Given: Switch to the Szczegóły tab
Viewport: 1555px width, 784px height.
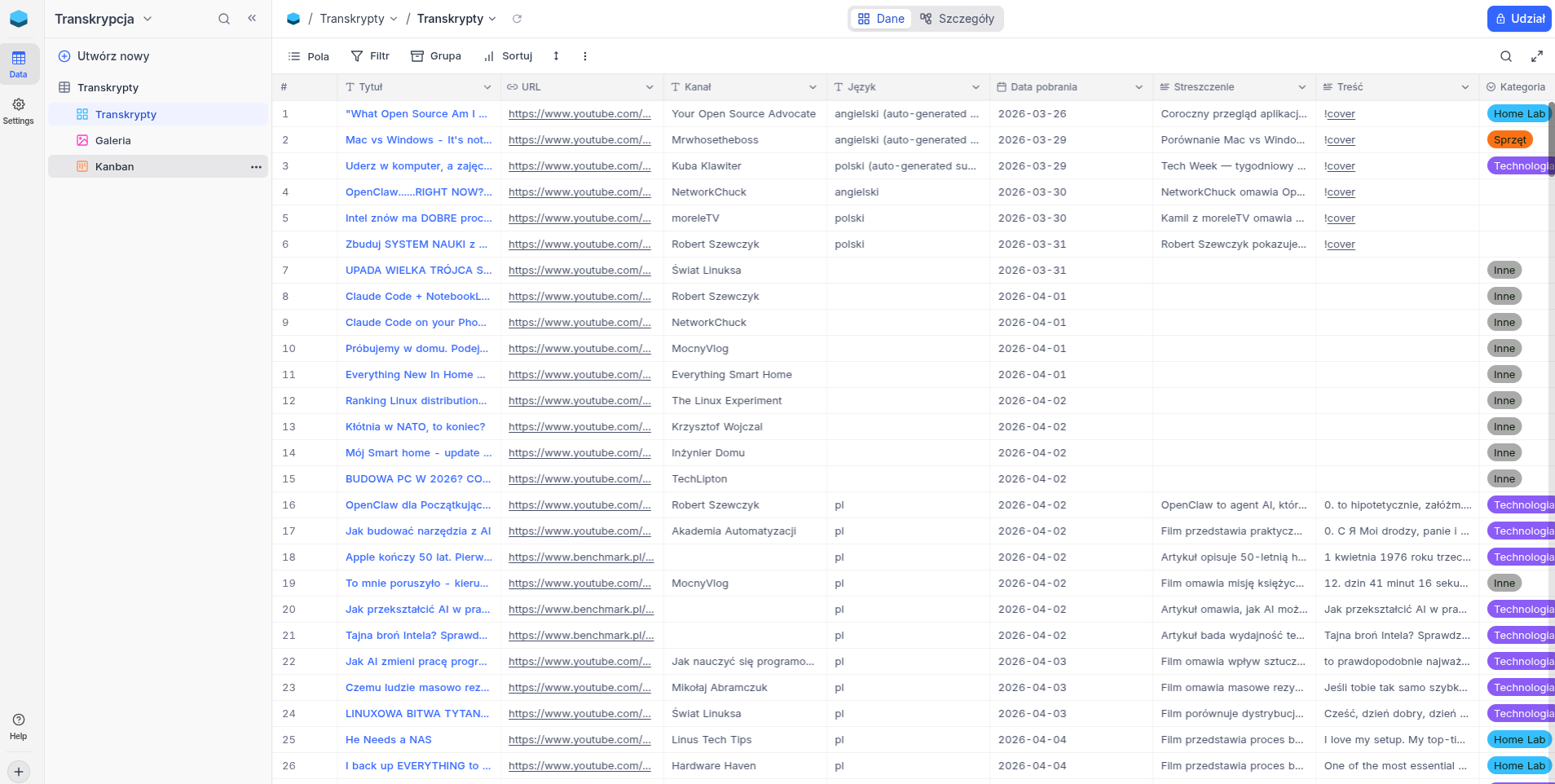Looking at the screenshot, I should point(957,19).
